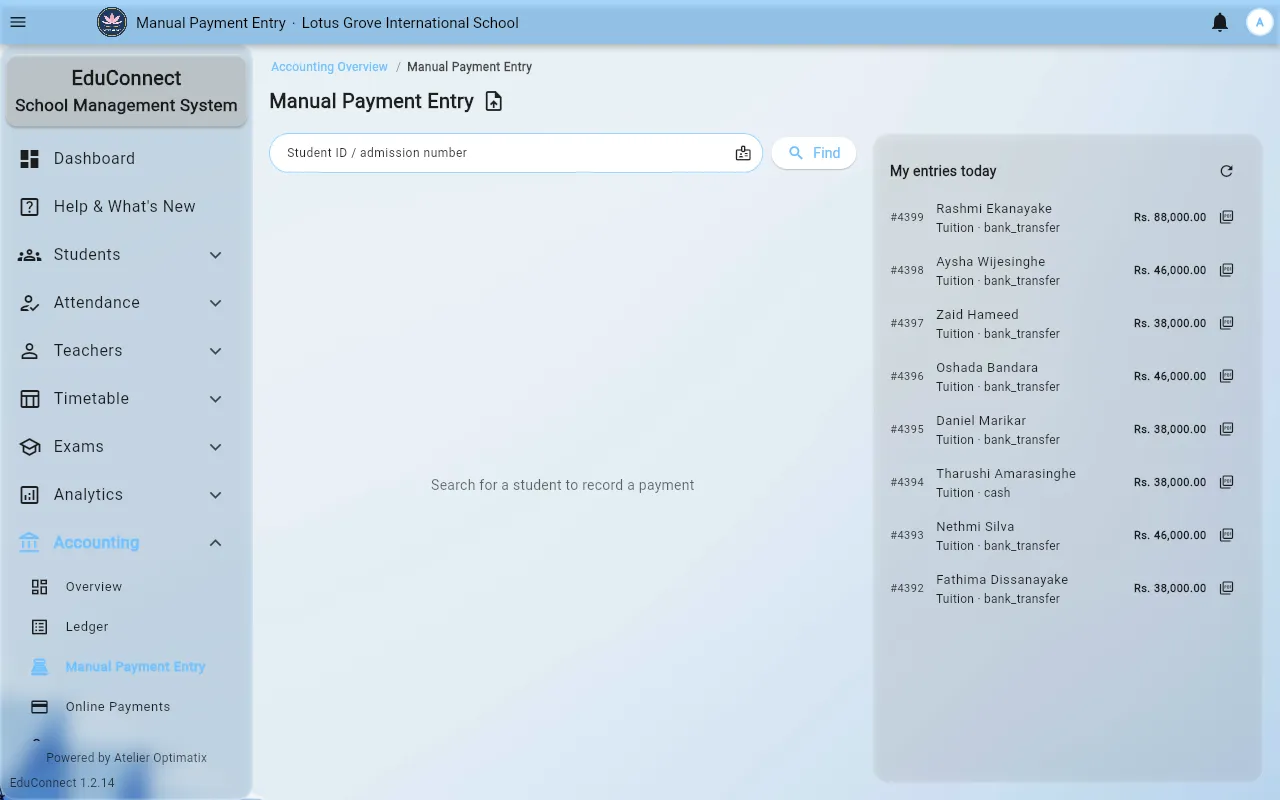Expand the Attendance menu chevron
The width and height of the screenshot is (1280, 800).
click(215, 303)
